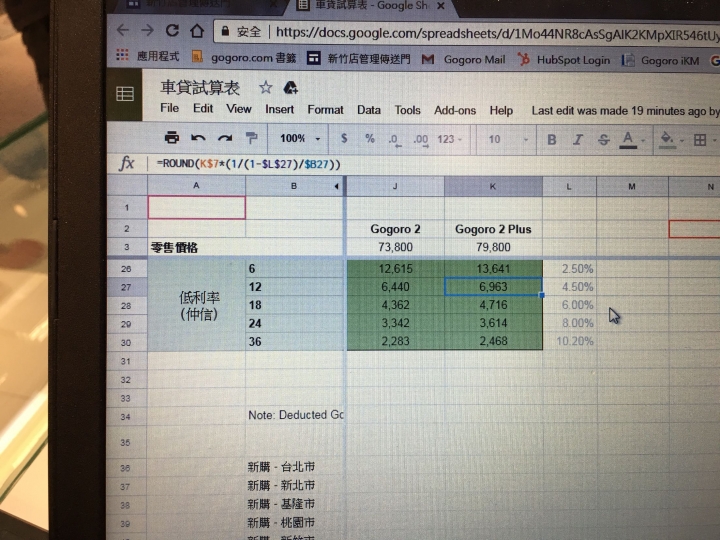Open the View menu
The image size is (720, 540).
point(239,109)
